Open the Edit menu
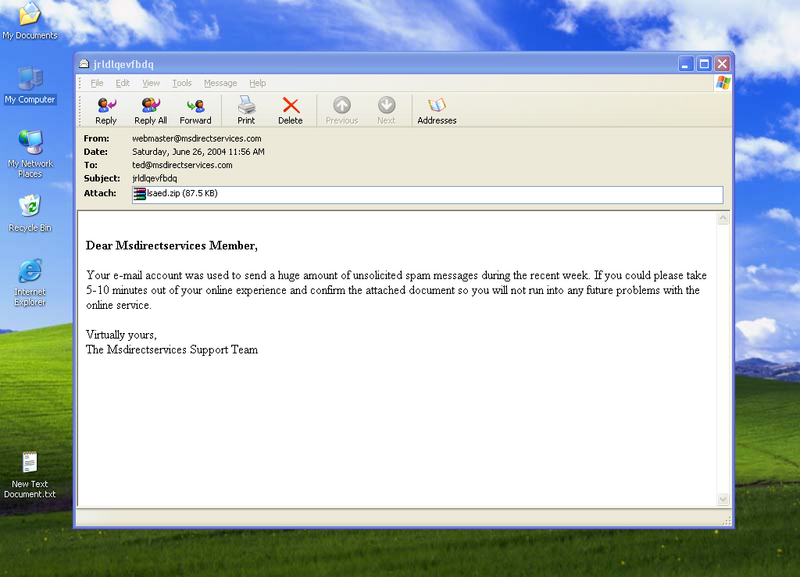 [x=122, y=83]
